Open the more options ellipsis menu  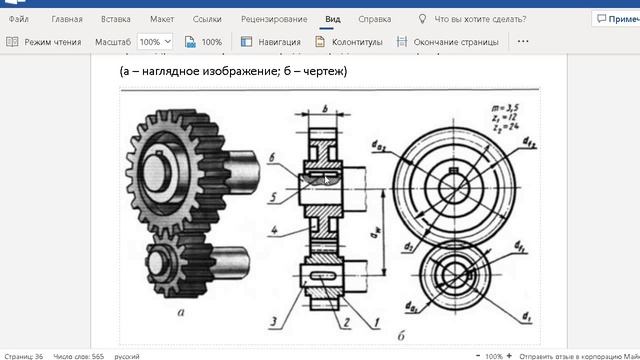[x=523, y=41]
